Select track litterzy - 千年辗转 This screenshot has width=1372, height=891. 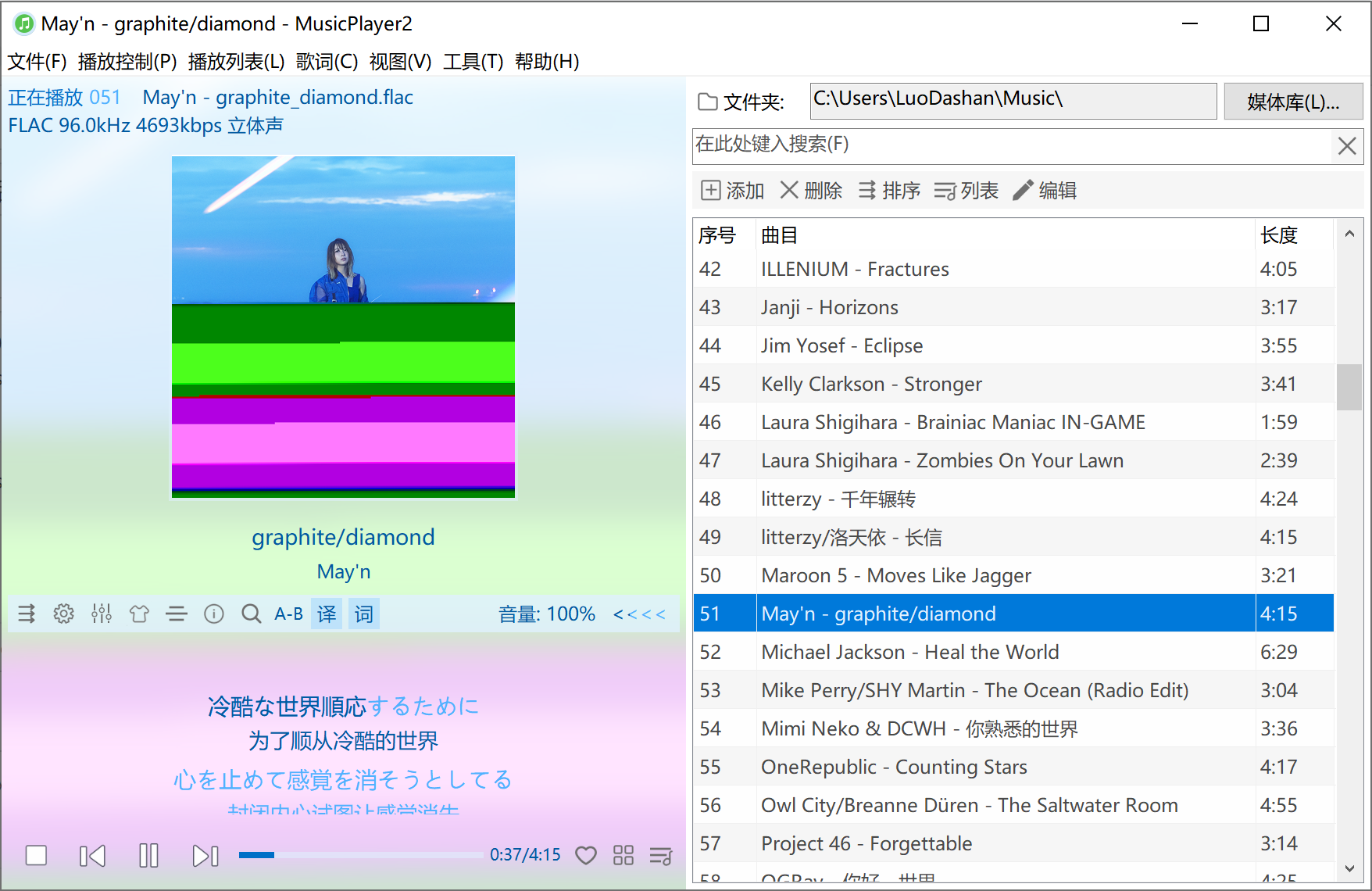pyautogui.click(x=1013, y=499)
